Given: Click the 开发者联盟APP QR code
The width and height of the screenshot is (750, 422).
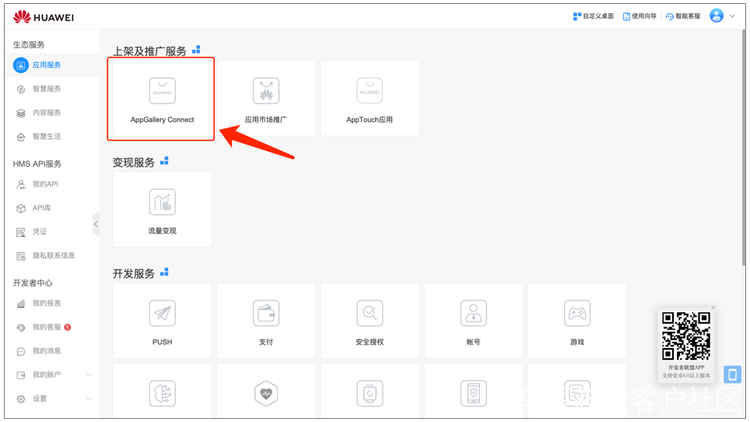Looking at the screenshot, I should (x=686, y=336).
